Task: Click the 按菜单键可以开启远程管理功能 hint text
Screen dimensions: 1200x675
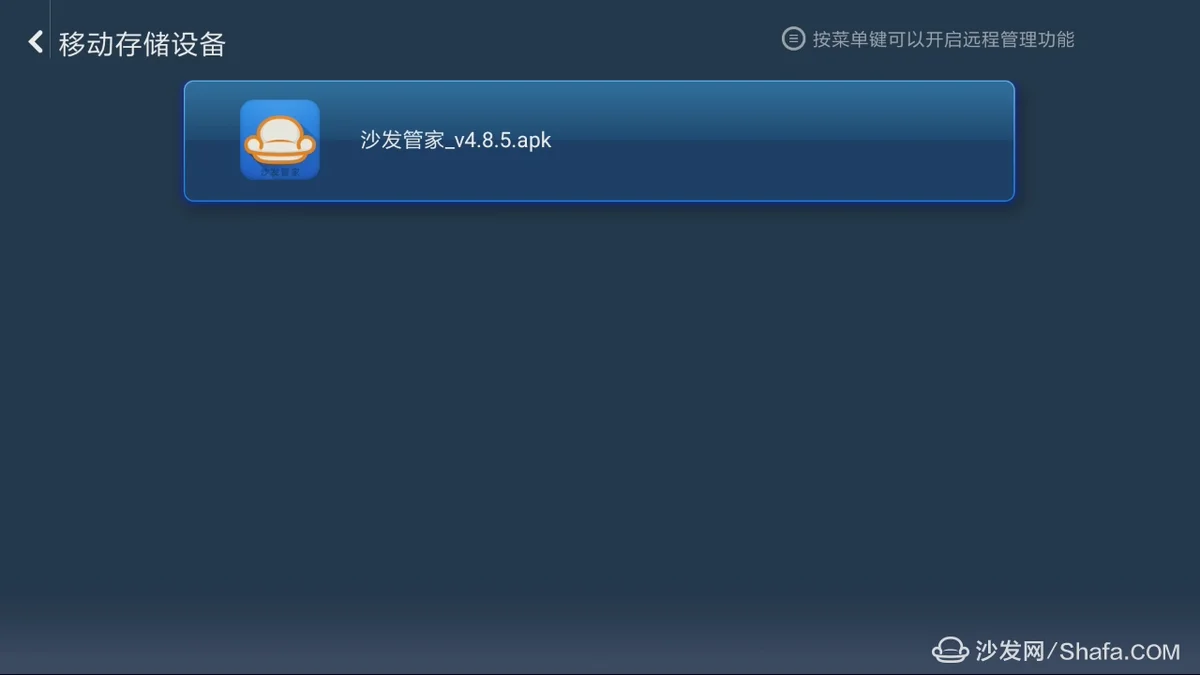Action: (x=943, y=39)
